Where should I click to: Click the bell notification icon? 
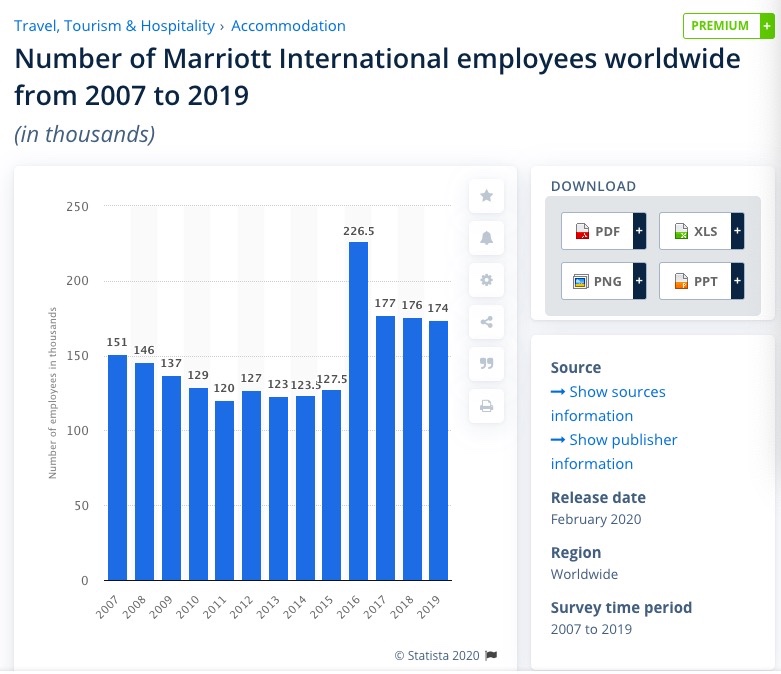tap(486, 238)
